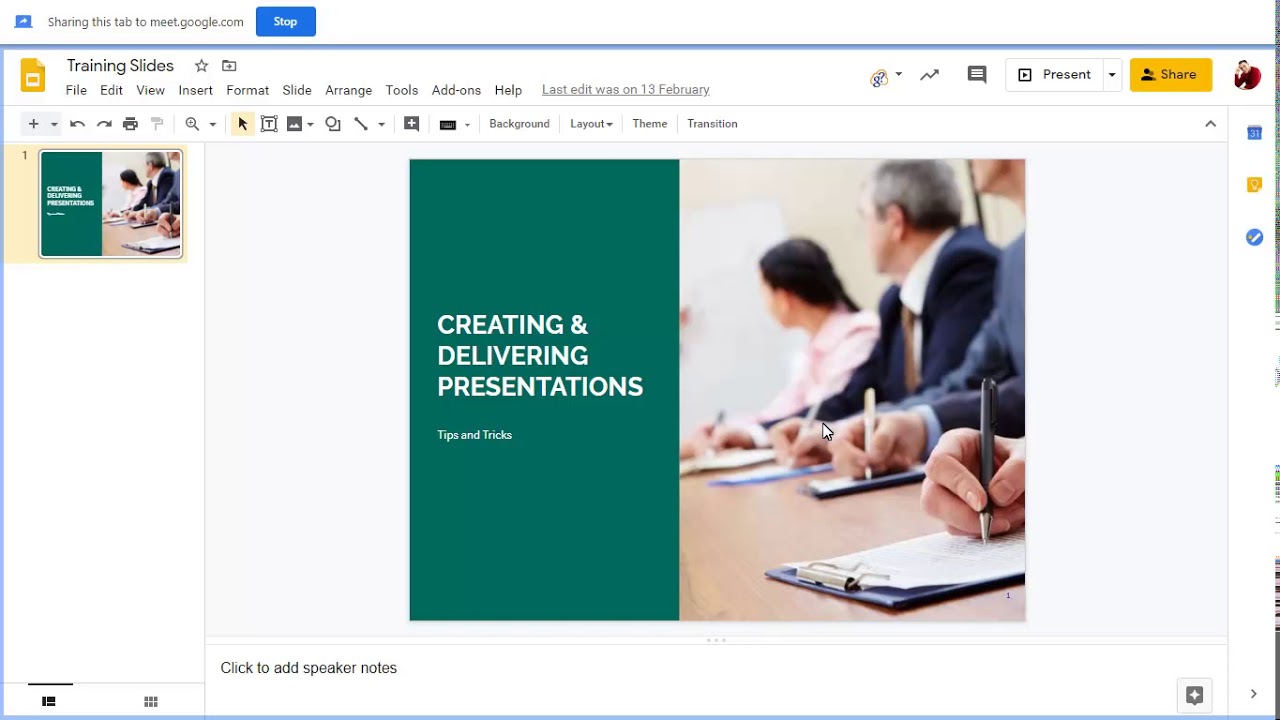
Task: Open the Add-ons menu
Action: coord(456,90)
